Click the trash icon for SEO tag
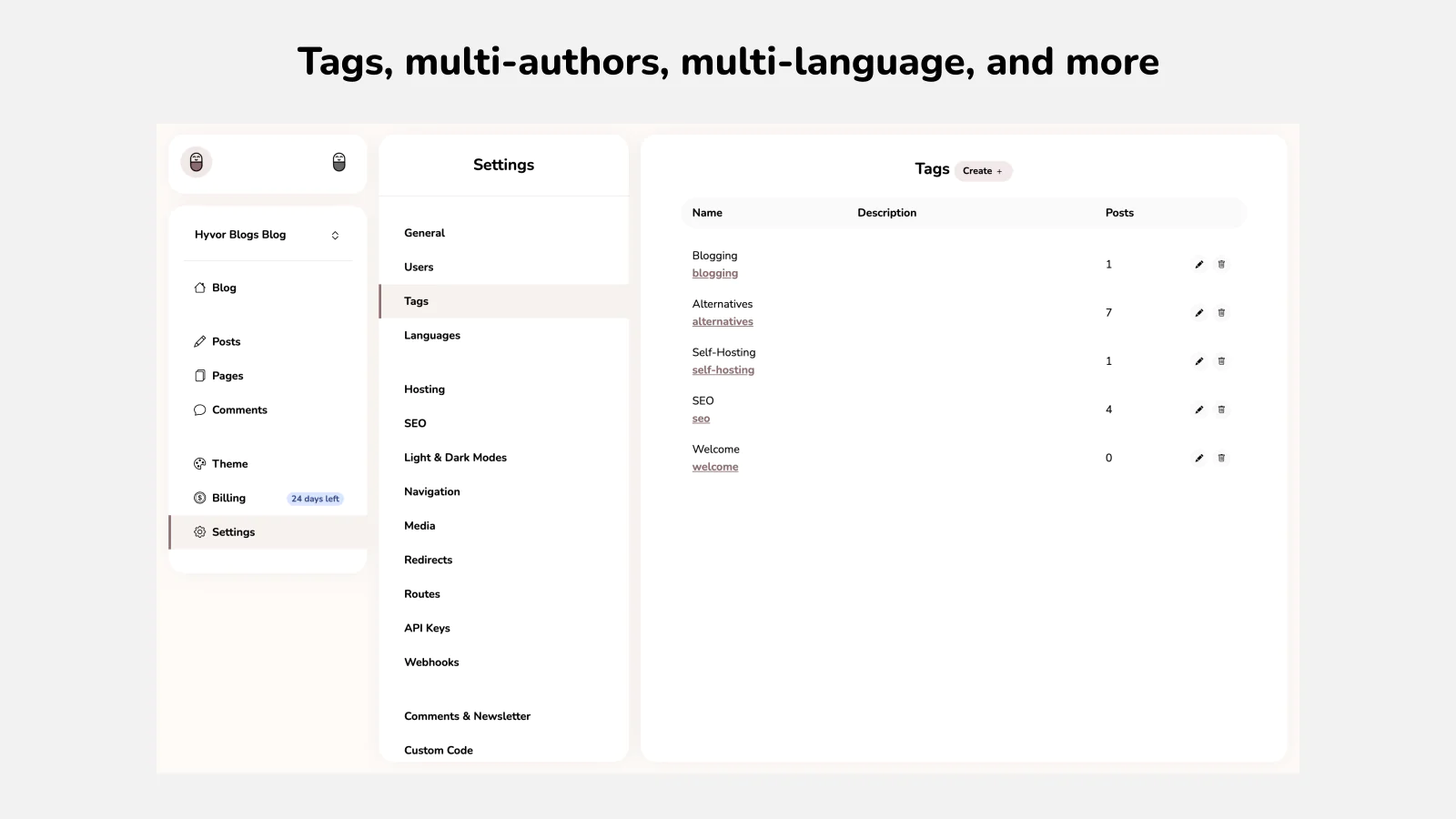This screenshot has height=819, width=1456. coord(1221,409)
